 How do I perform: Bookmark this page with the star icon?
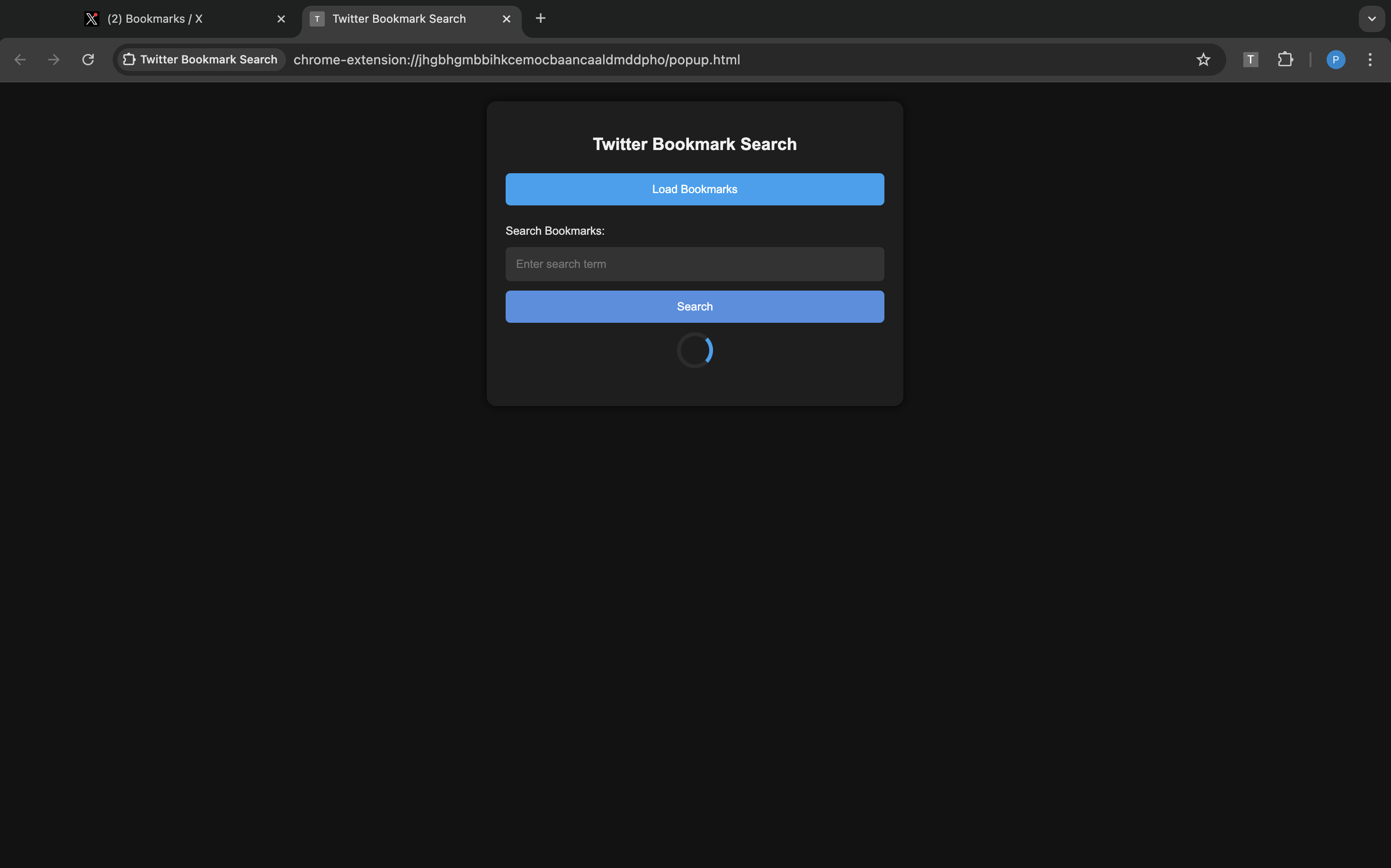[x=1203, y=60]
